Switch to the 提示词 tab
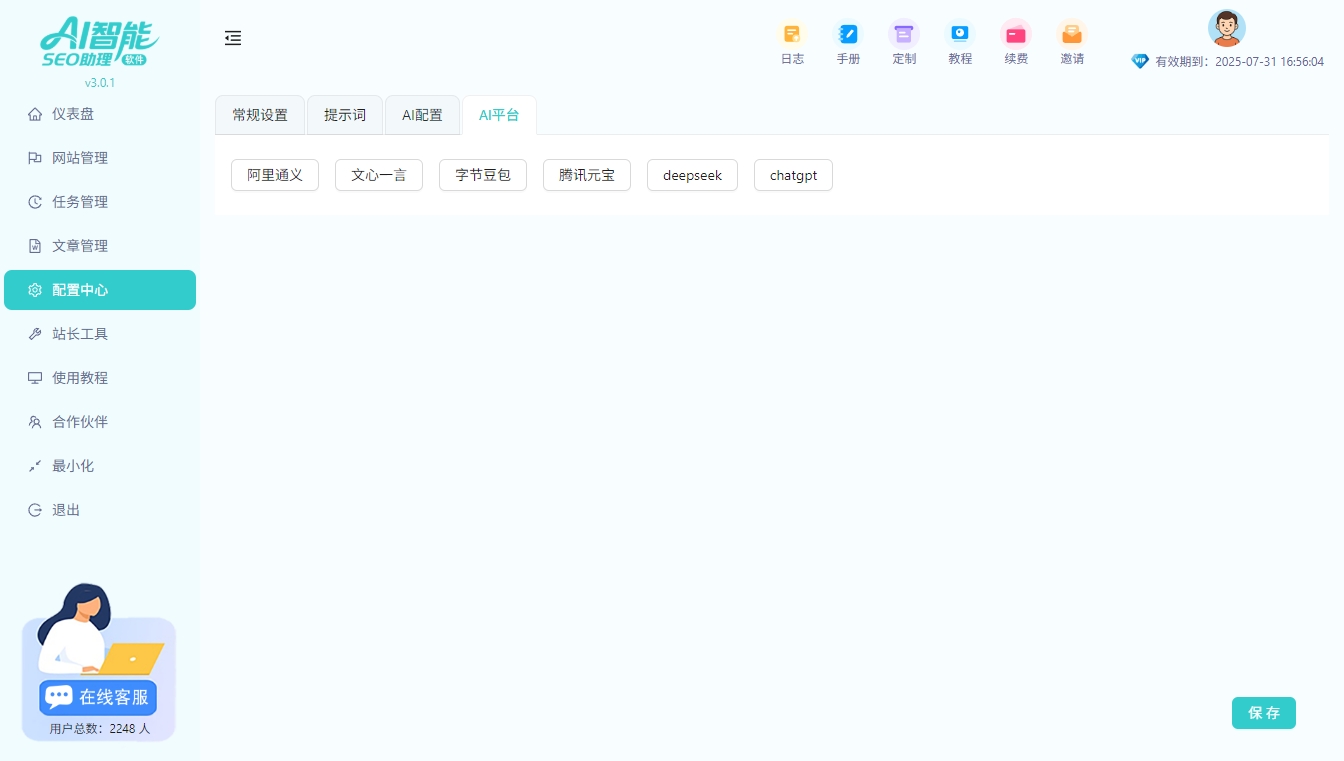 pyautogui.click(x=344, y=115)
